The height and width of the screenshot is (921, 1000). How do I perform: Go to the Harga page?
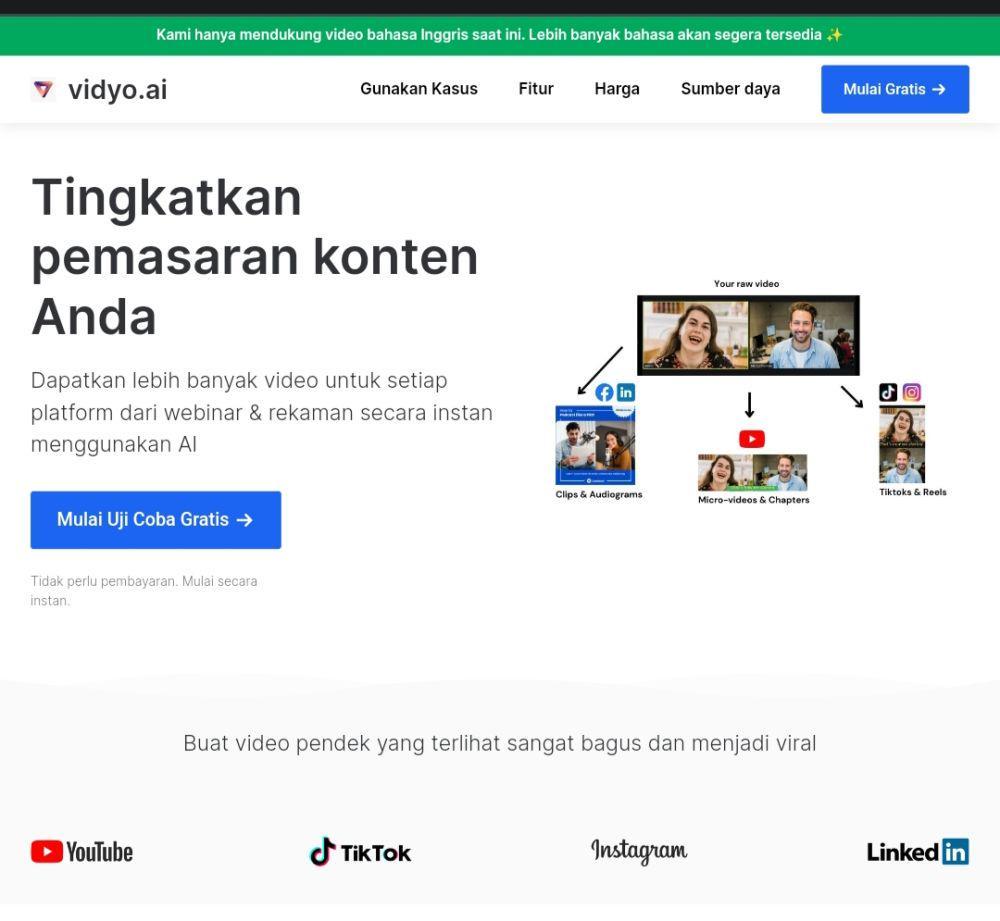617,89
